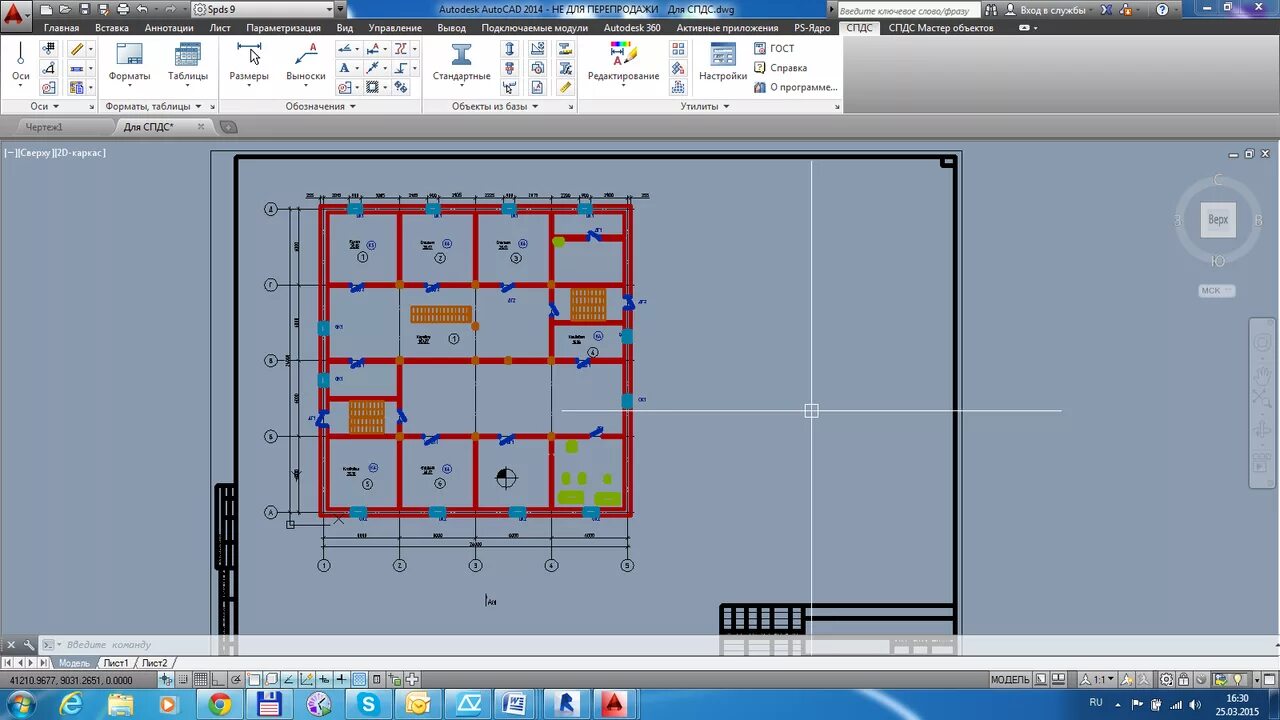Toggle snap mode in status bar
The image size is (1280, 720).
[183, 680]
